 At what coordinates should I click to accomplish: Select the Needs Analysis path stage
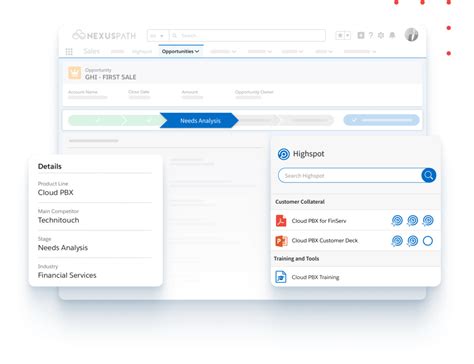pyautogui.click(x=200, y=120)
